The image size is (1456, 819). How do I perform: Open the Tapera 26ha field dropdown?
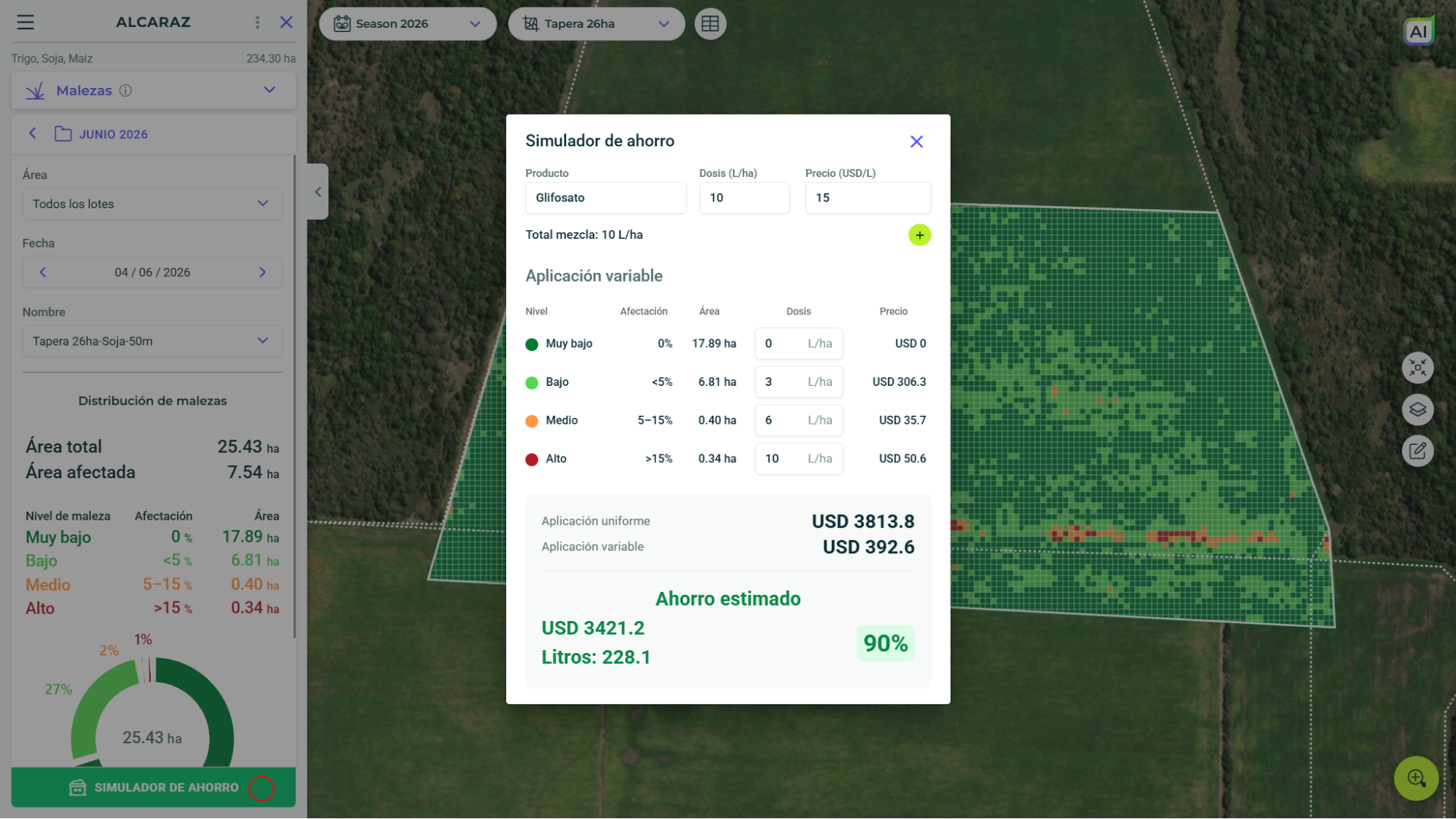pos(597,24)
